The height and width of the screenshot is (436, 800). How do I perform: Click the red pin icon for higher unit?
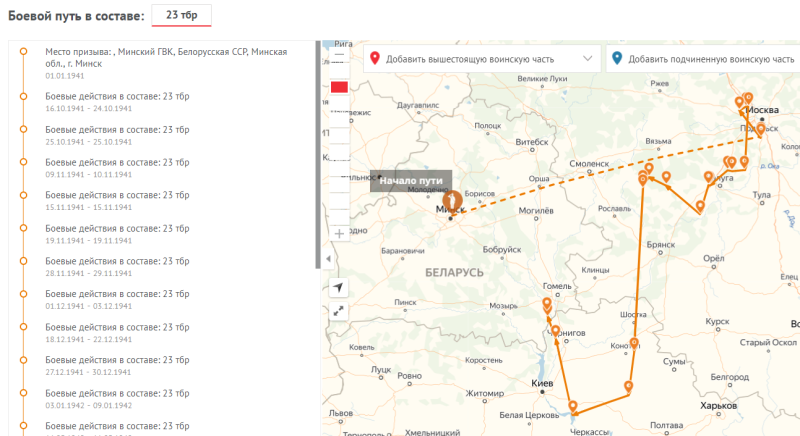[x=374, y=58]
